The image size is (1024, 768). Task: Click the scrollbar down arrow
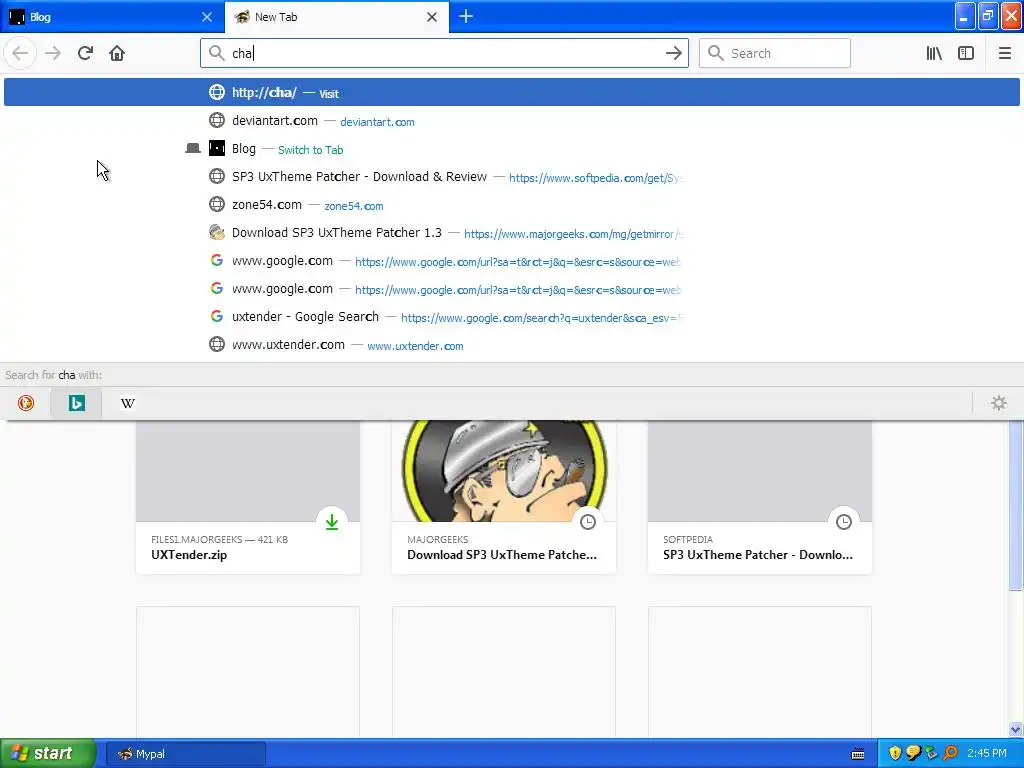point(1016,729)
